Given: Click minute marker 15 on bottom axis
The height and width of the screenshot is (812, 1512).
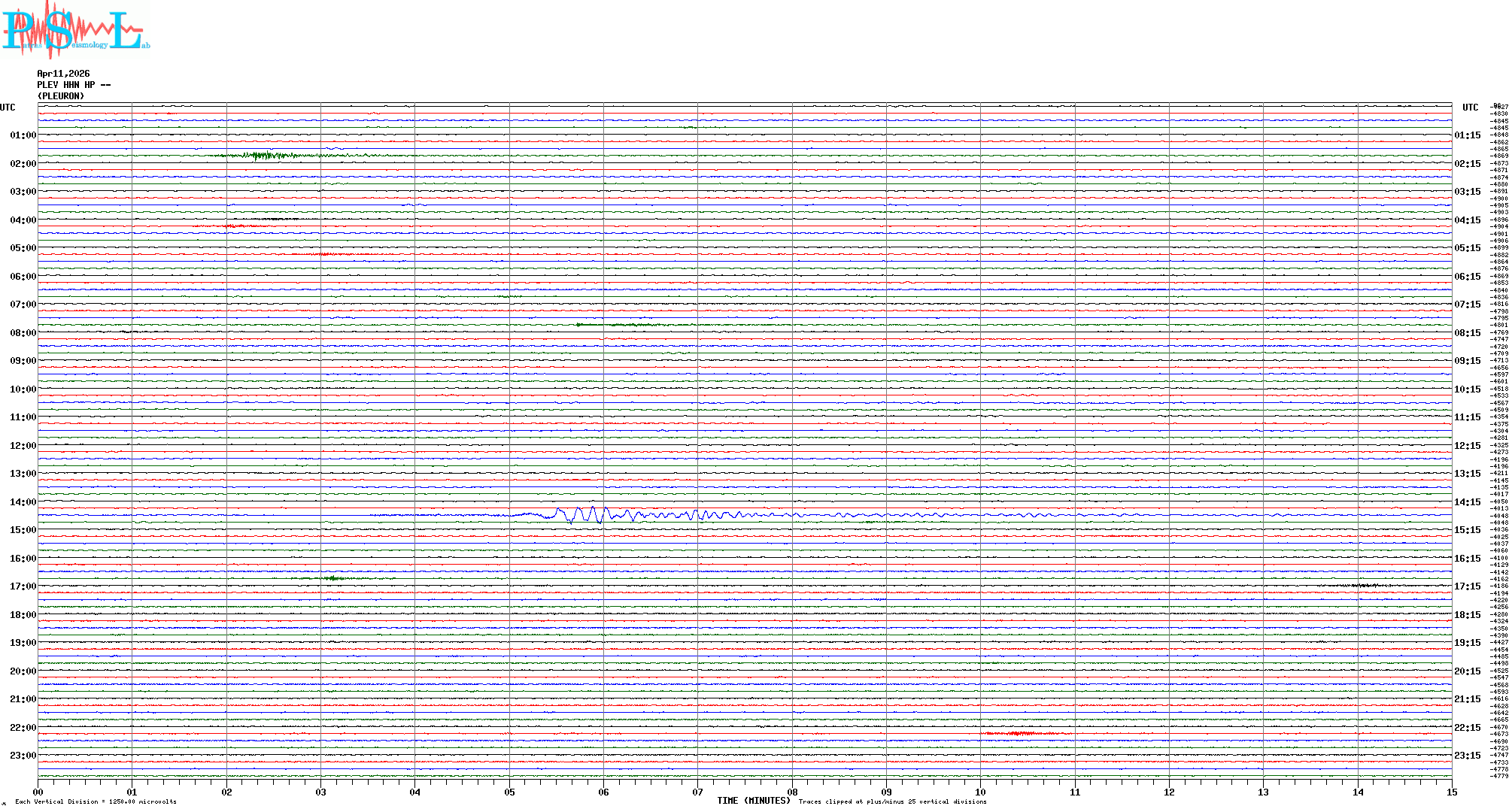Looking at the screenshot, I should click(x=1451, y=792).
